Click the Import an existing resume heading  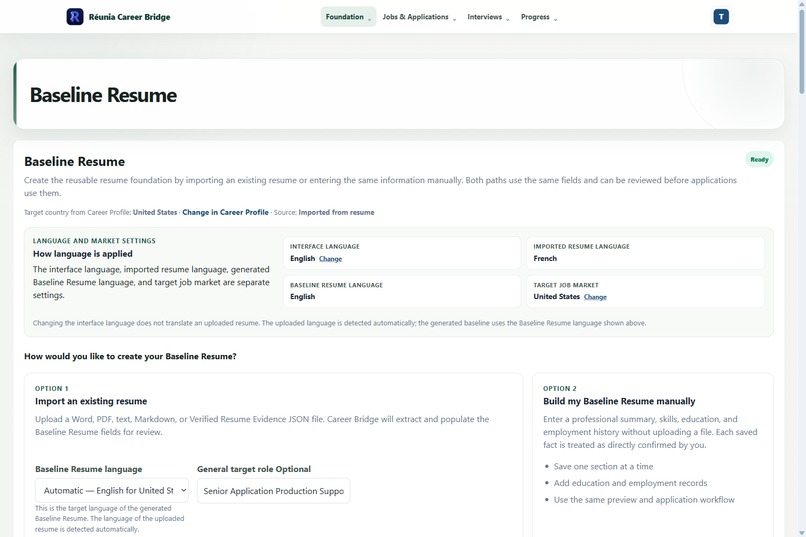[91, 401]
